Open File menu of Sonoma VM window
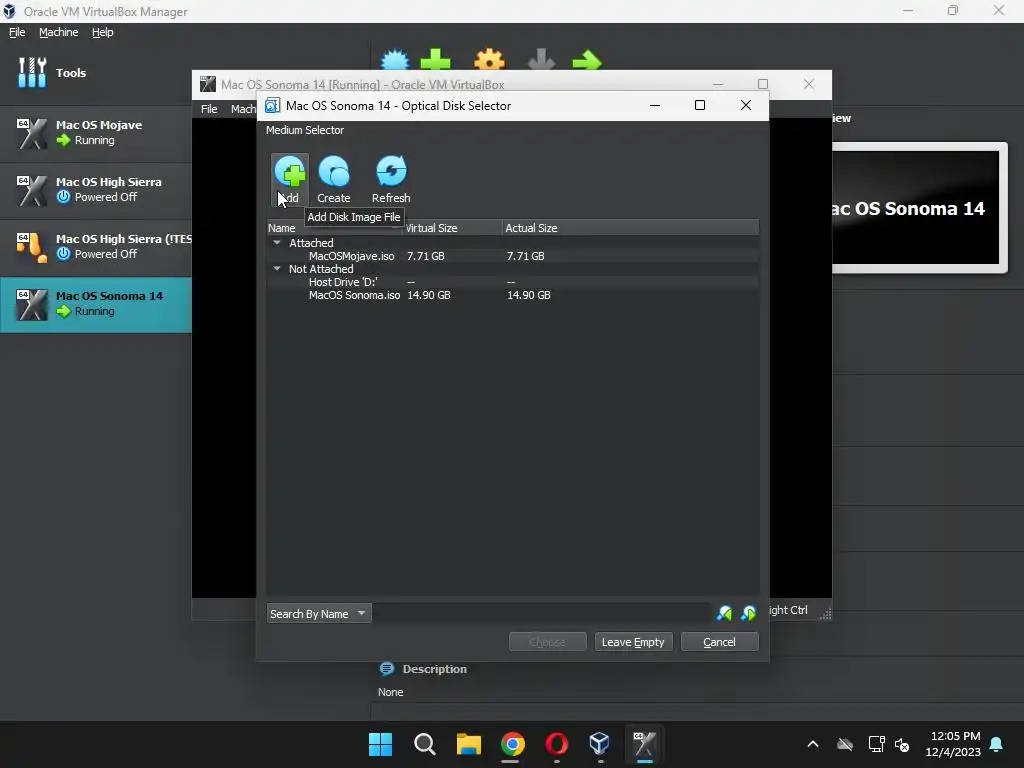The height and width of the screenshot is (768, 1024). pos(209,109)
